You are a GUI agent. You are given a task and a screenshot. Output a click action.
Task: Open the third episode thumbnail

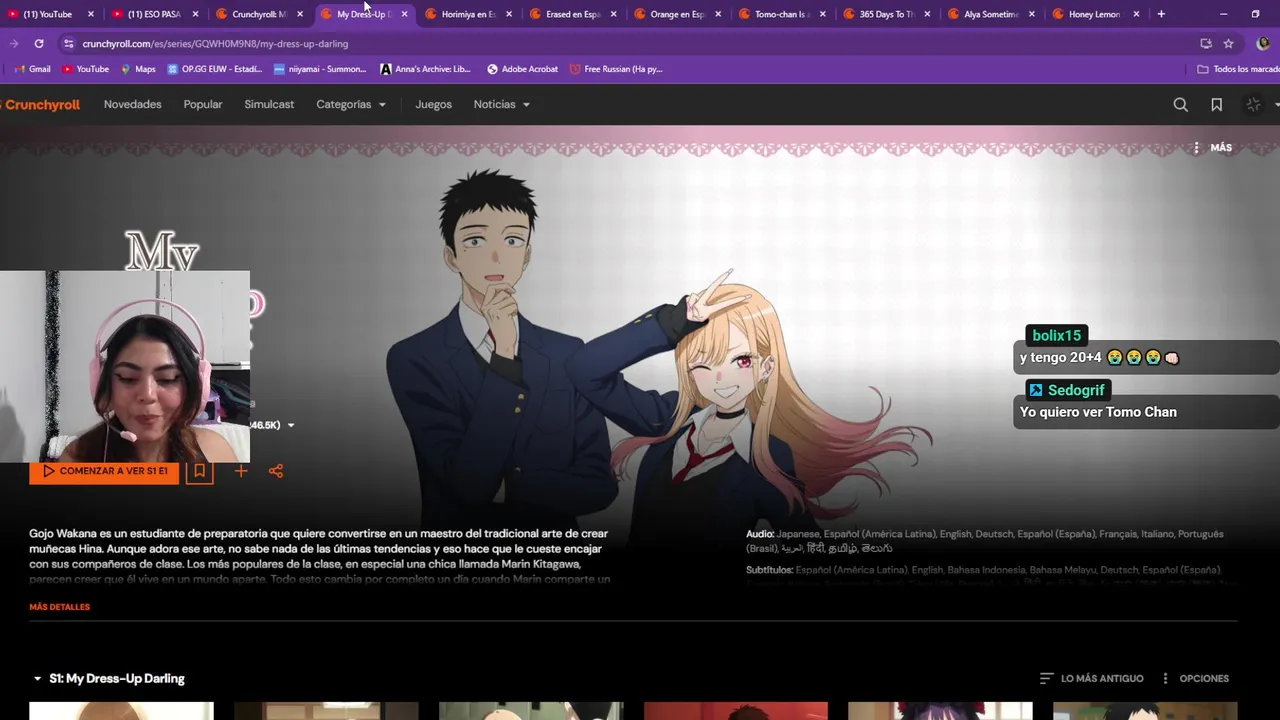click(x=531, y=711)
